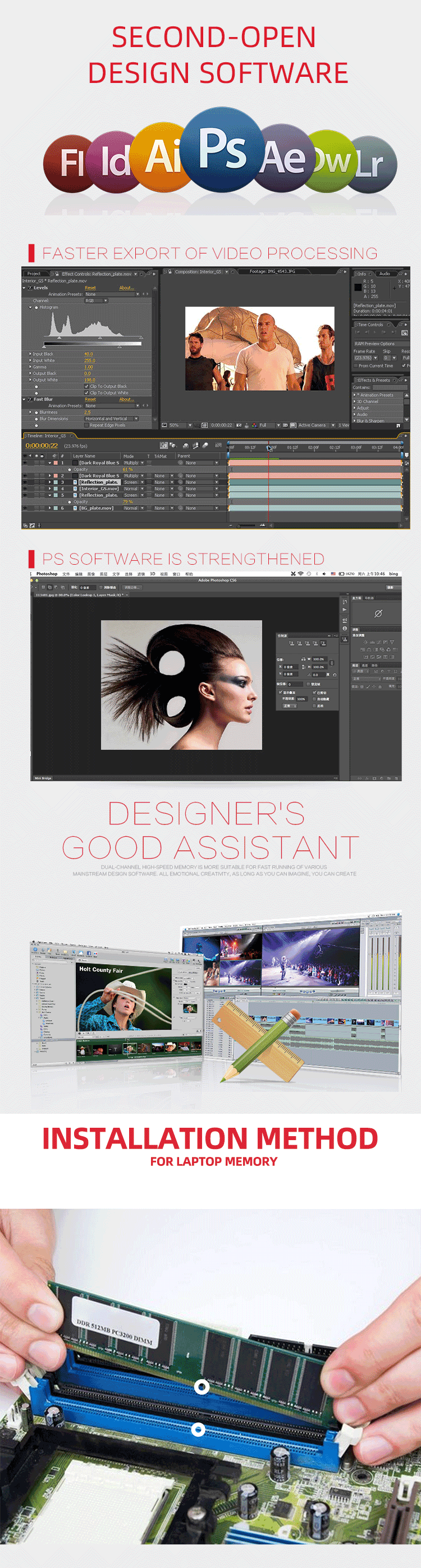This screenshot has width=421, height=1568.
Task: Click Reset link for Fast Blur effect
Action: pos(90,399)
